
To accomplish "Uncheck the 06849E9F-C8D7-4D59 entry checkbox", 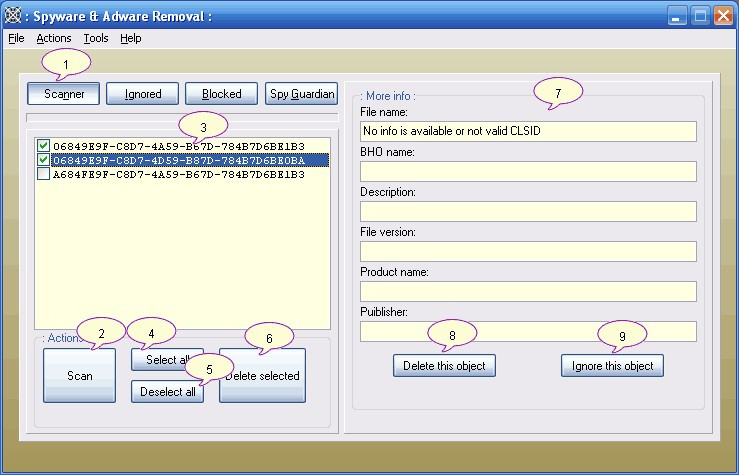I will tap(43, 160).
